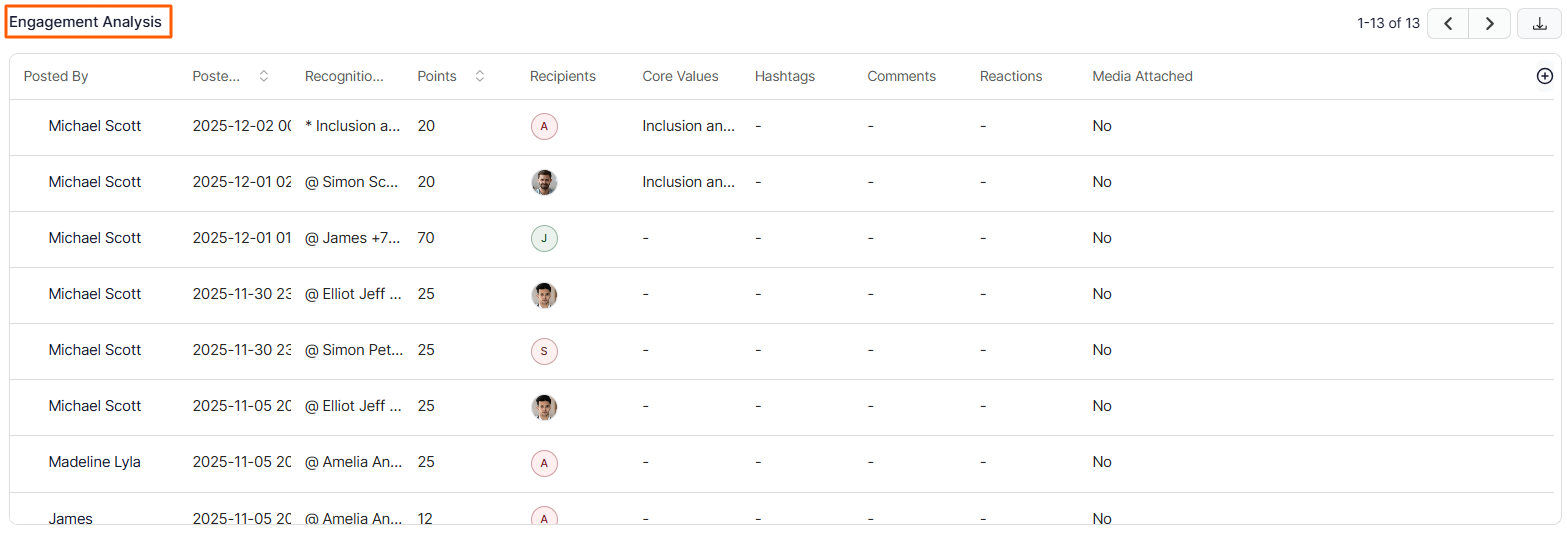This screenshot has height=538, width=1567.
Task: Sort by the Points column arrows
Action: tap(479, 76)
